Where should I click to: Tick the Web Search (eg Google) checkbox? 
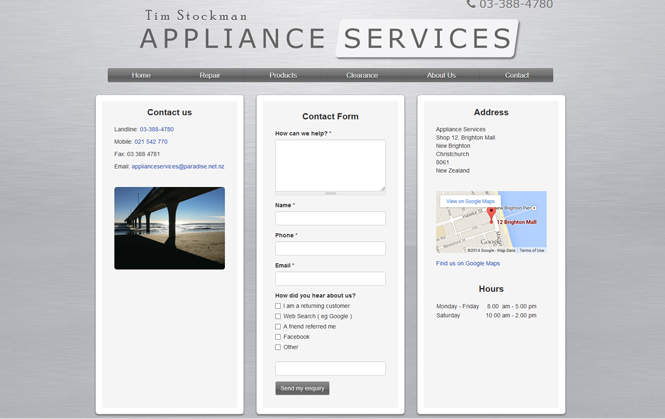tap(278, 316)
